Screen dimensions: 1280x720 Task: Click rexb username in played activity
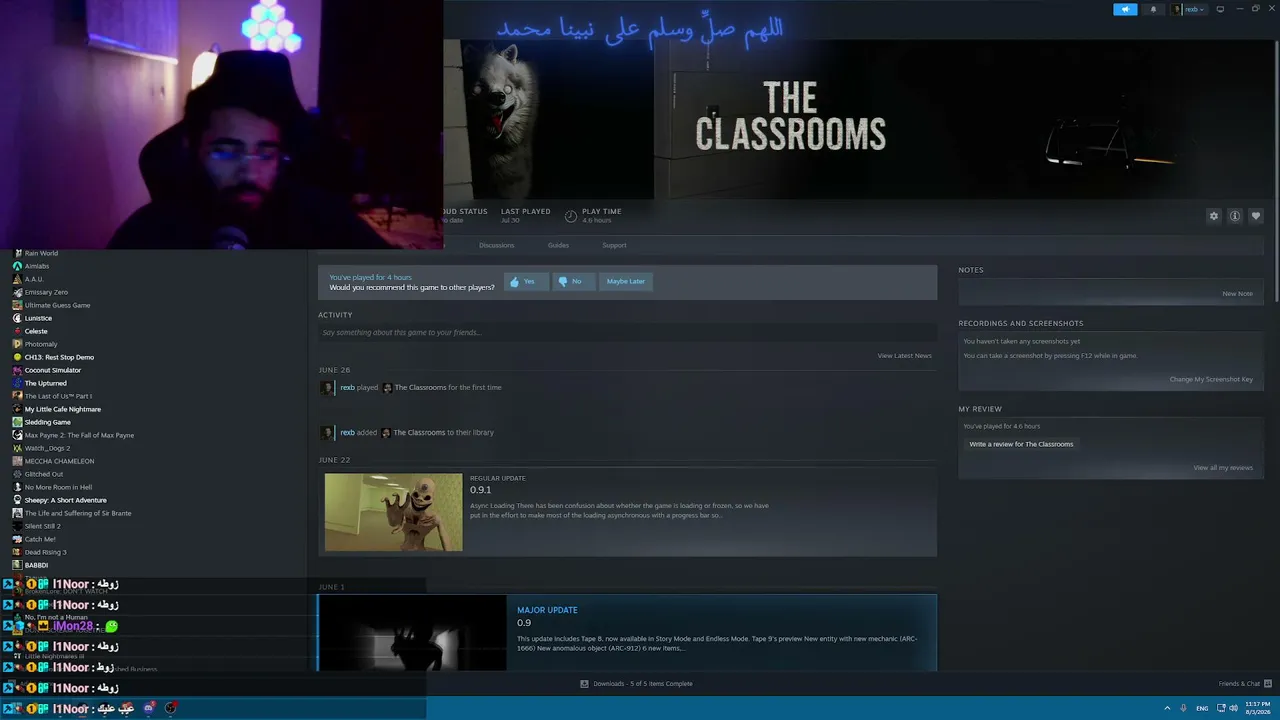pyautogui.click(x=347, y=388)
